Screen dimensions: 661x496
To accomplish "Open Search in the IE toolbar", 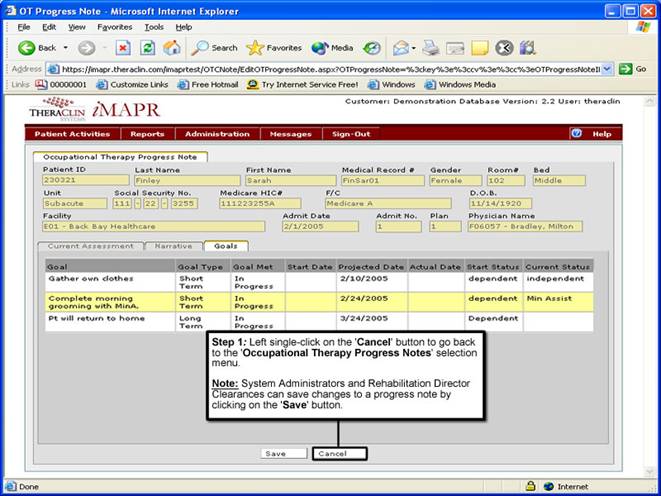I will click(215, 47).
